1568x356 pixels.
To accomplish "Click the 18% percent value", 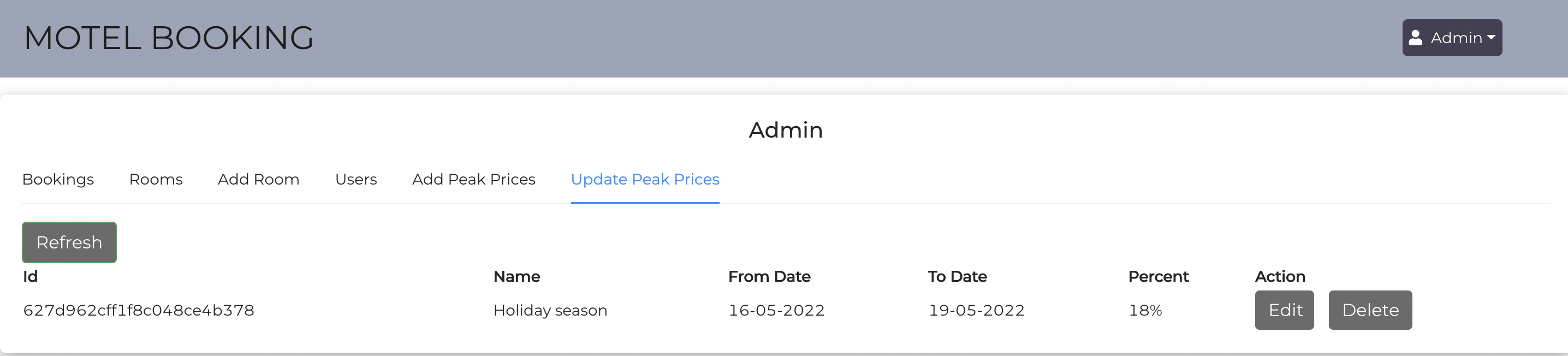I will coord(1145,310).
